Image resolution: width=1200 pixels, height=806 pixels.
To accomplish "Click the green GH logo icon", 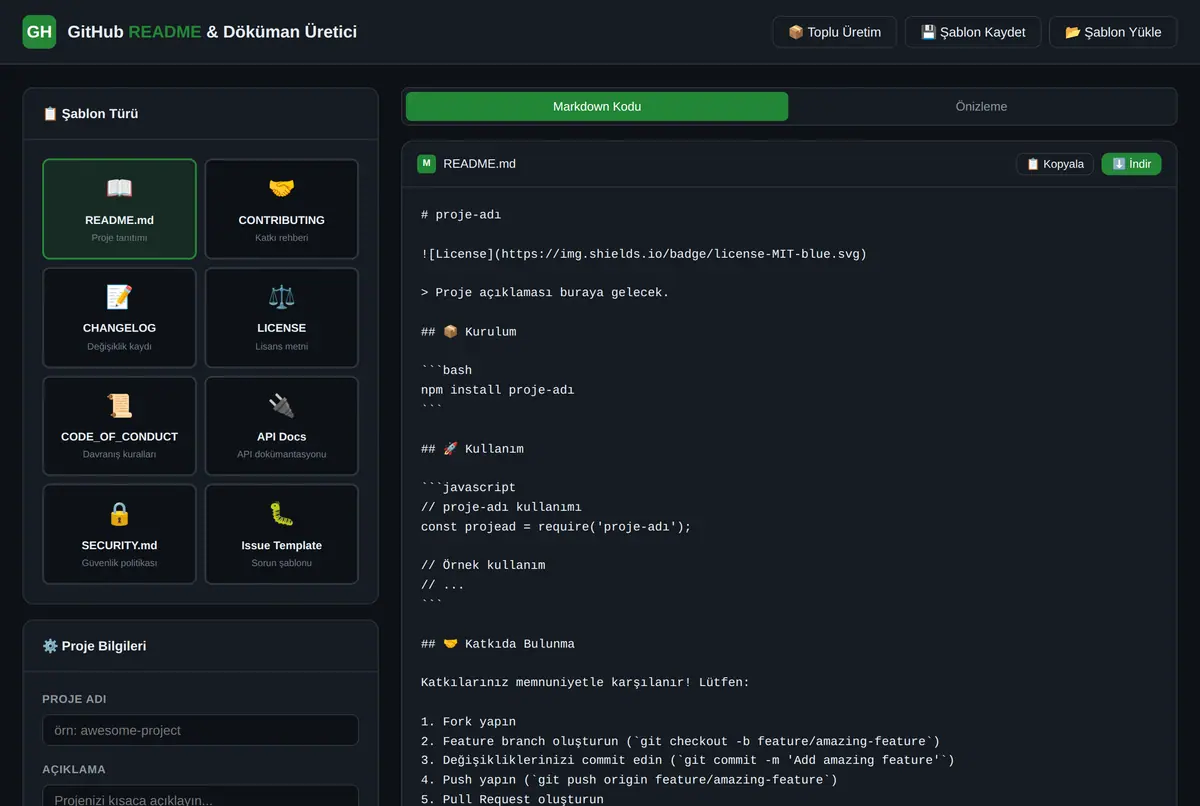I will pyautogui.click(x=39, y=32).
